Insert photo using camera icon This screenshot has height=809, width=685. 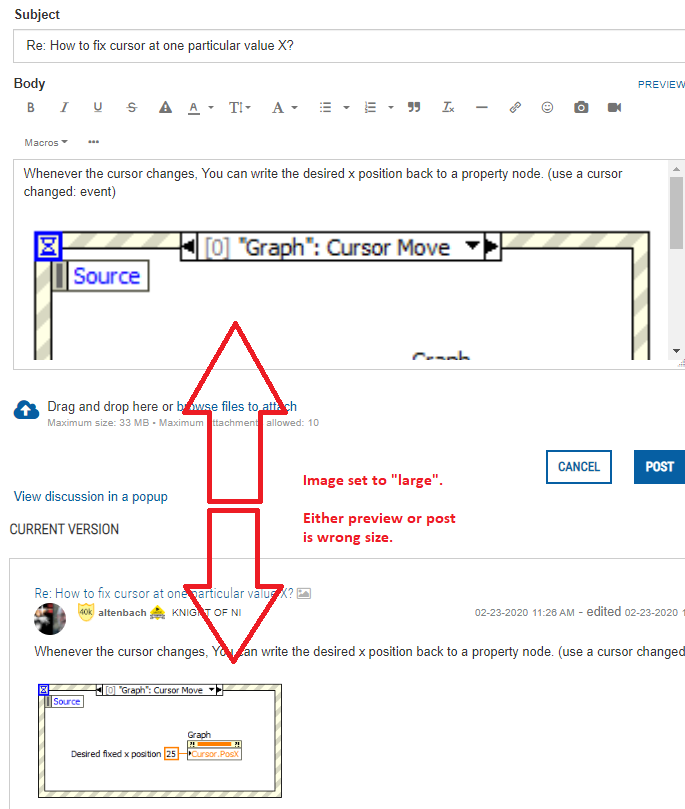[581, 107]
